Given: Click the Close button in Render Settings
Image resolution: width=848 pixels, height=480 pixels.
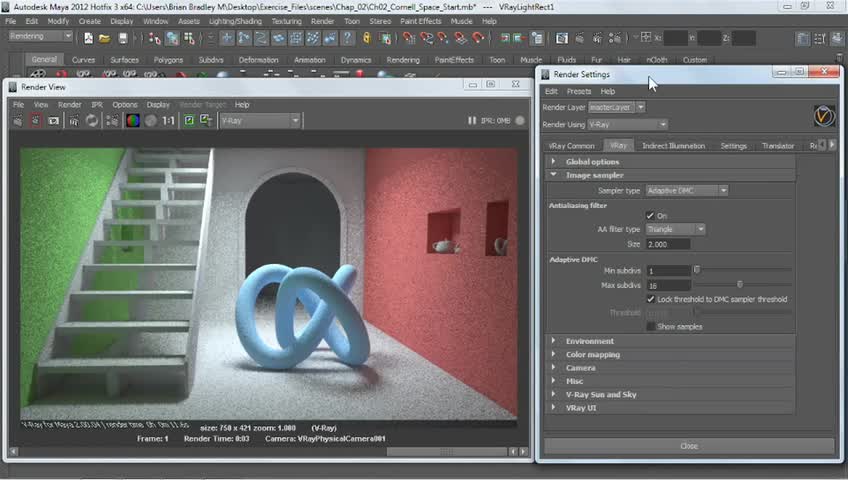Looking at the screenshot, I should pyautogui.click(x=689, y=446).
